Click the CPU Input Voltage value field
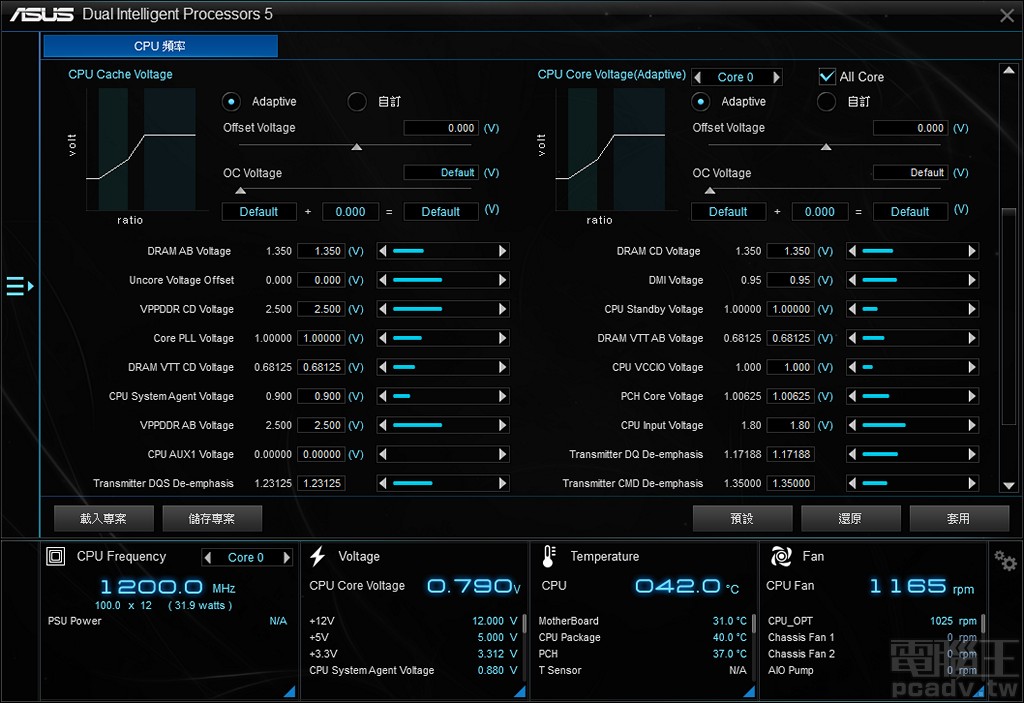This screenshot has height=703, width=1024. pos(790,425)
